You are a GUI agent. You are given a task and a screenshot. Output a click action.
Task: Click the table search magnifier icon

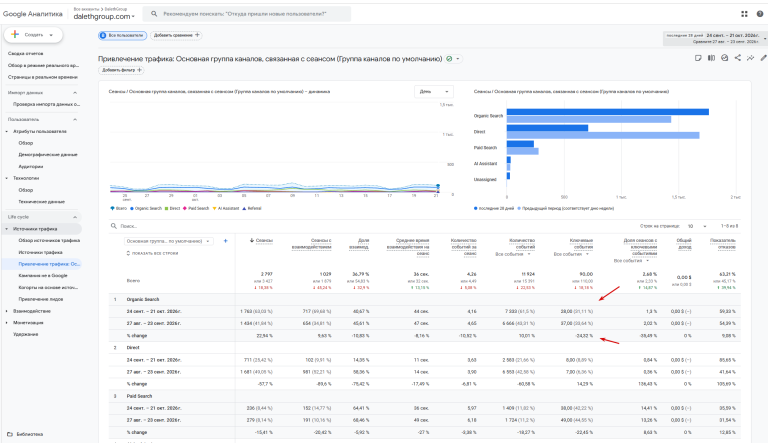[114, 226]
